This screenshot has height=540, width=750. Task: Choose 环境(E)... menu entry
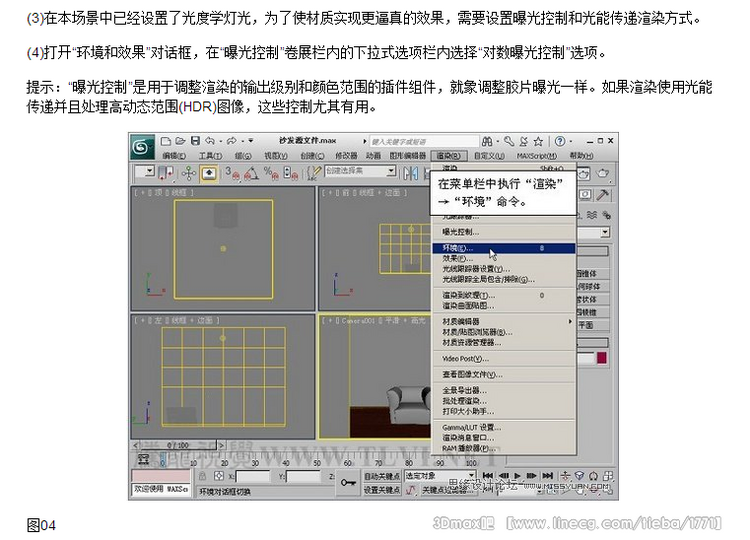(x=504, y=248)
